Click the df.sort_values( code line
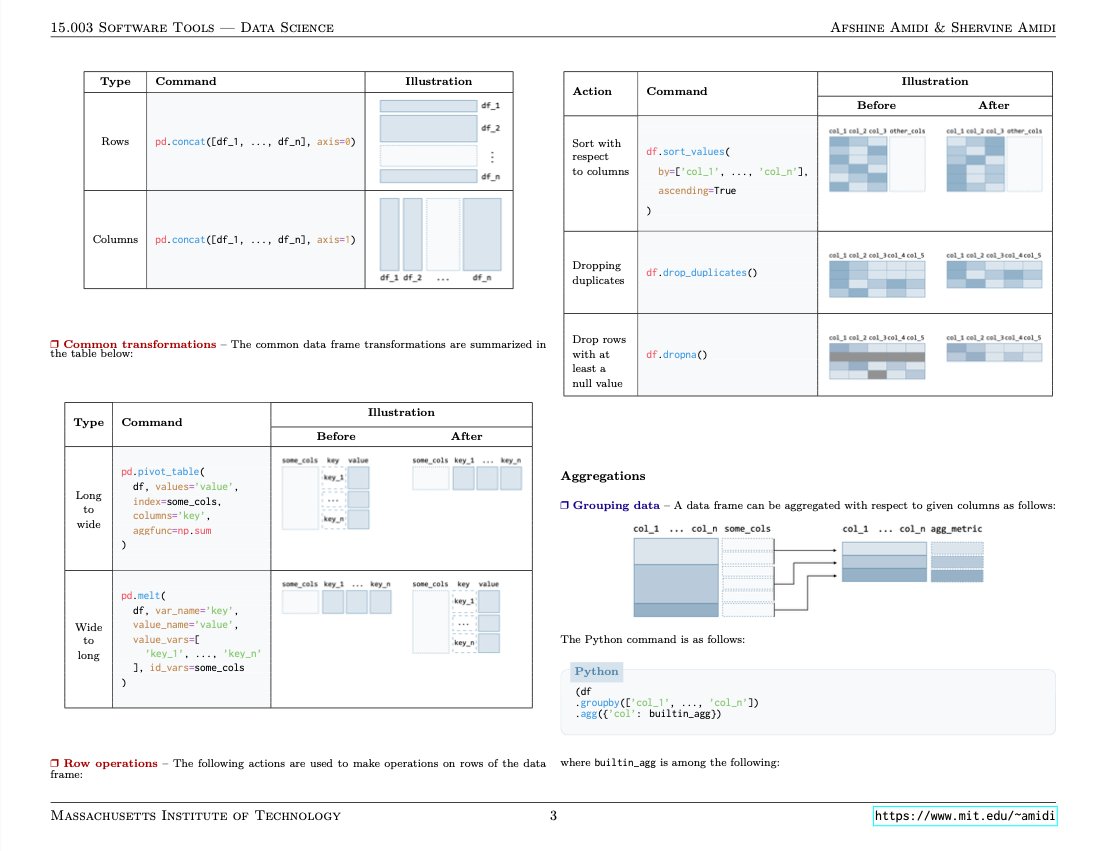 [688, 151]
